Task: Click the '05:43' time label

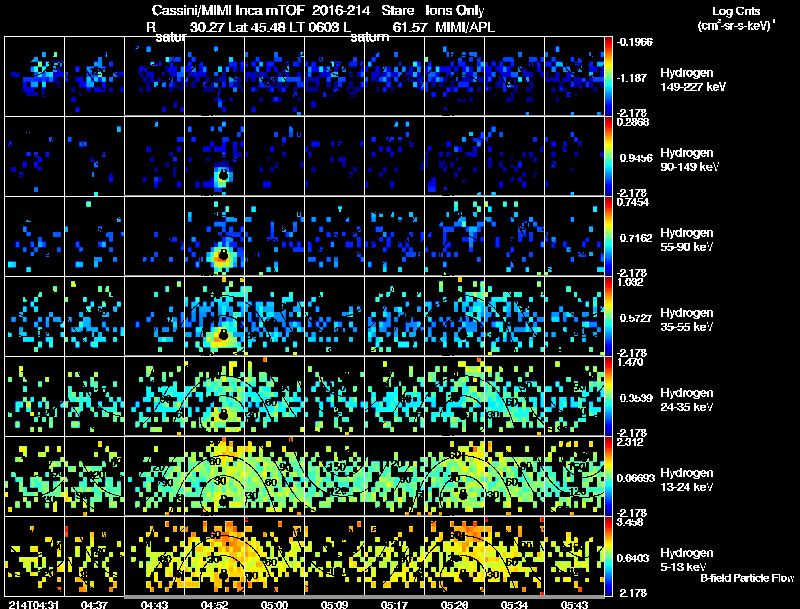Action: pos(574,604)
